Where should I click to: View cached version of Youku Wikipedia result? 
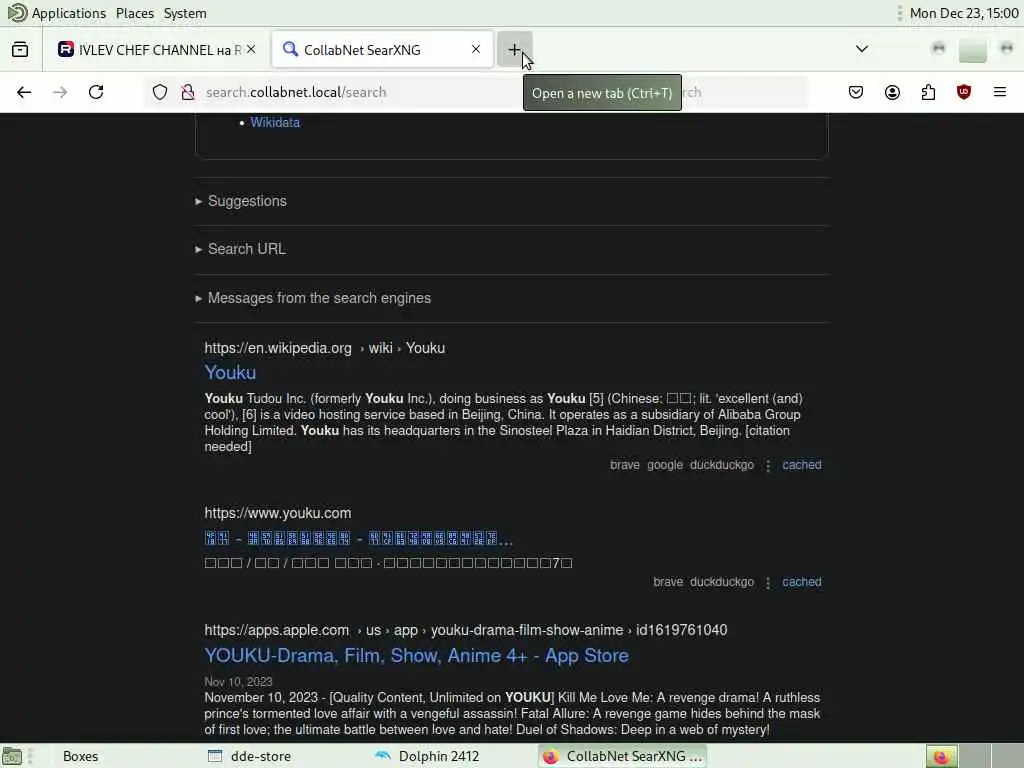coord(801,465)
